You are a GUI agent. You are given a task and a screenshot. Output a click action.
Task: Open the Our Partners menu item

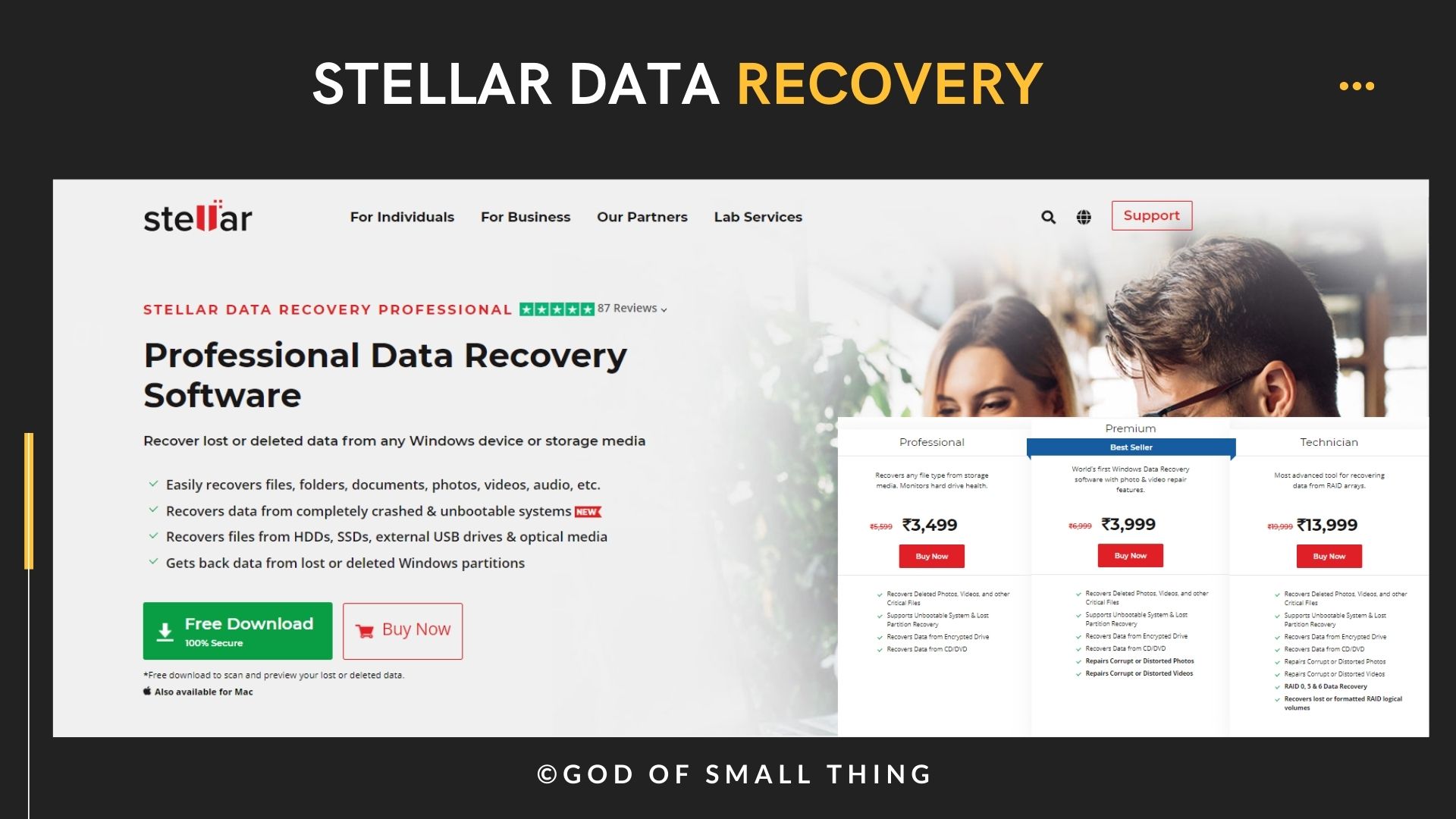pos(642,216)
